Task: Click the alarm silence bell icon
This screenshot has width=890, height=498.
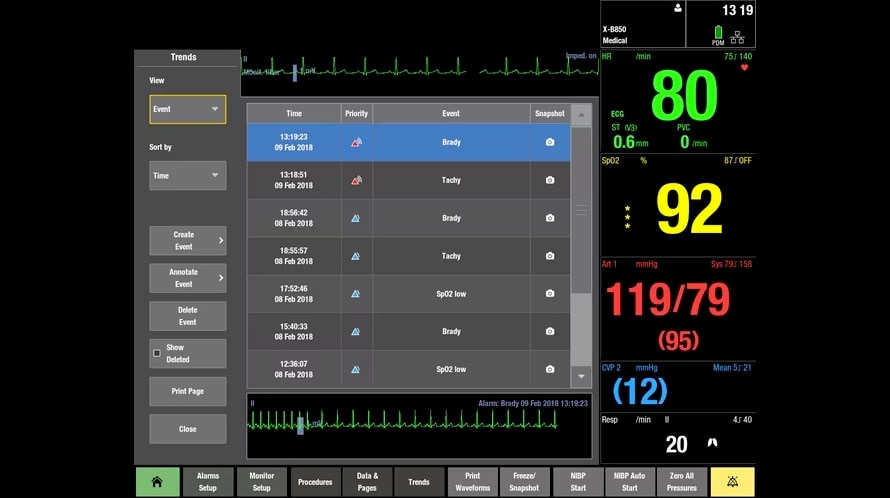Action: coord(733,482)
